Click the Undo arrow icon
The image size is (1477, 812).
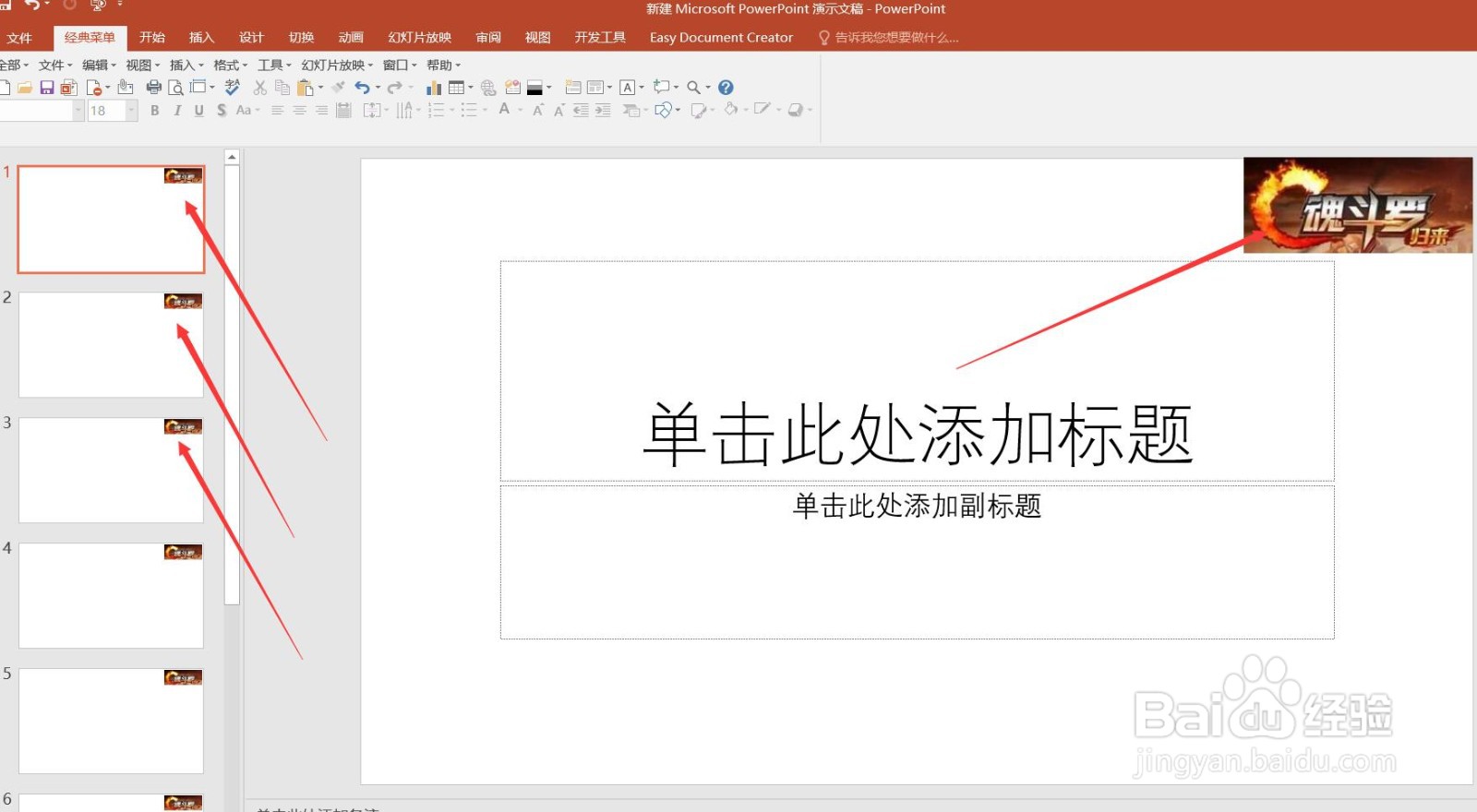pos(363,88)
